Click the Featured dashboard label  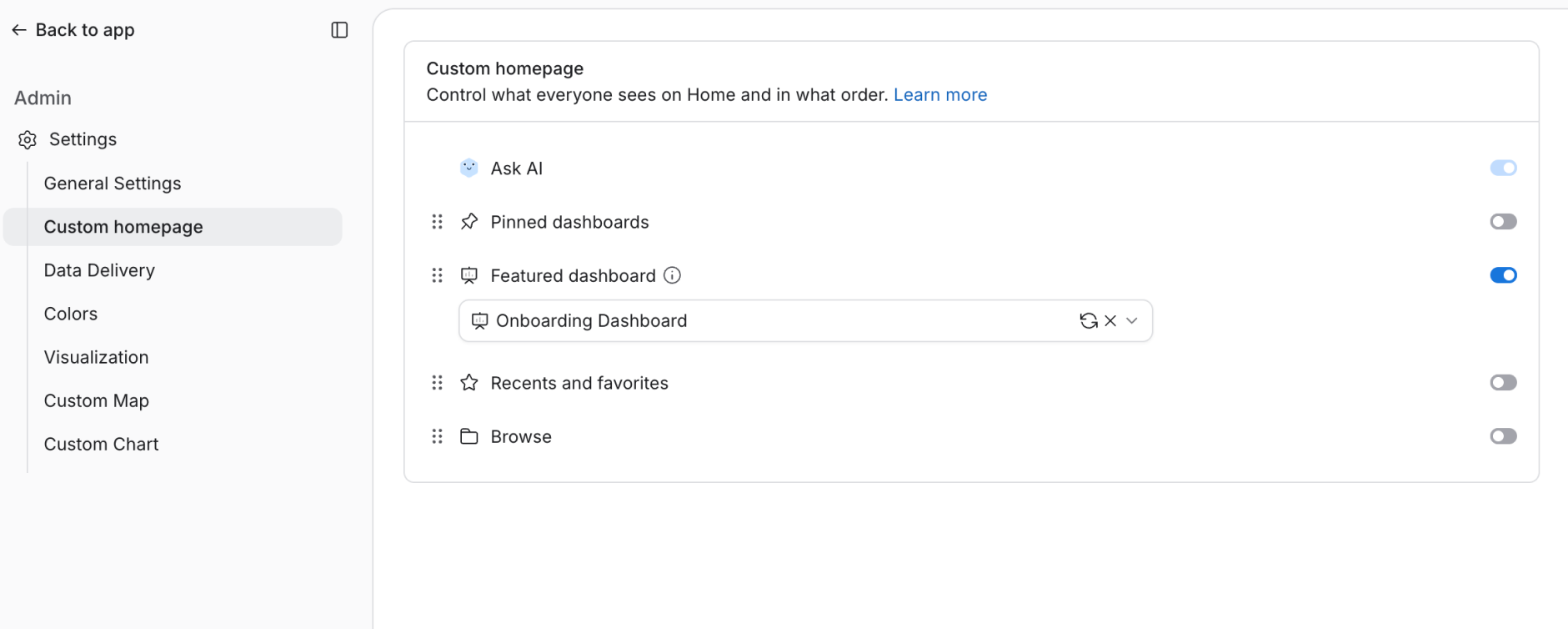(x=573, y=275)
